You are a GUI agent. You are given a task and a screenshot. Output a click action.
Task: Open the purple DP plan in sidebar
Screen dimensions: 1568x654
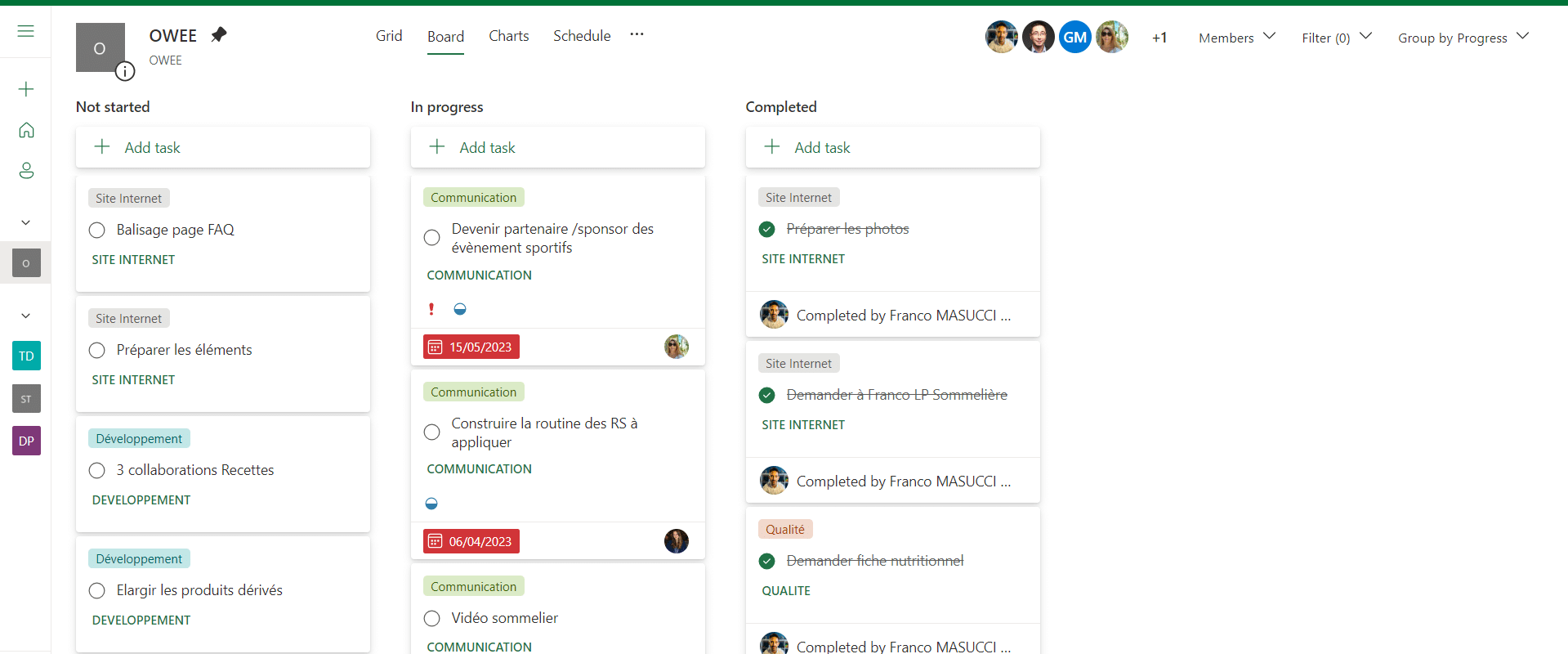[26, 441]
